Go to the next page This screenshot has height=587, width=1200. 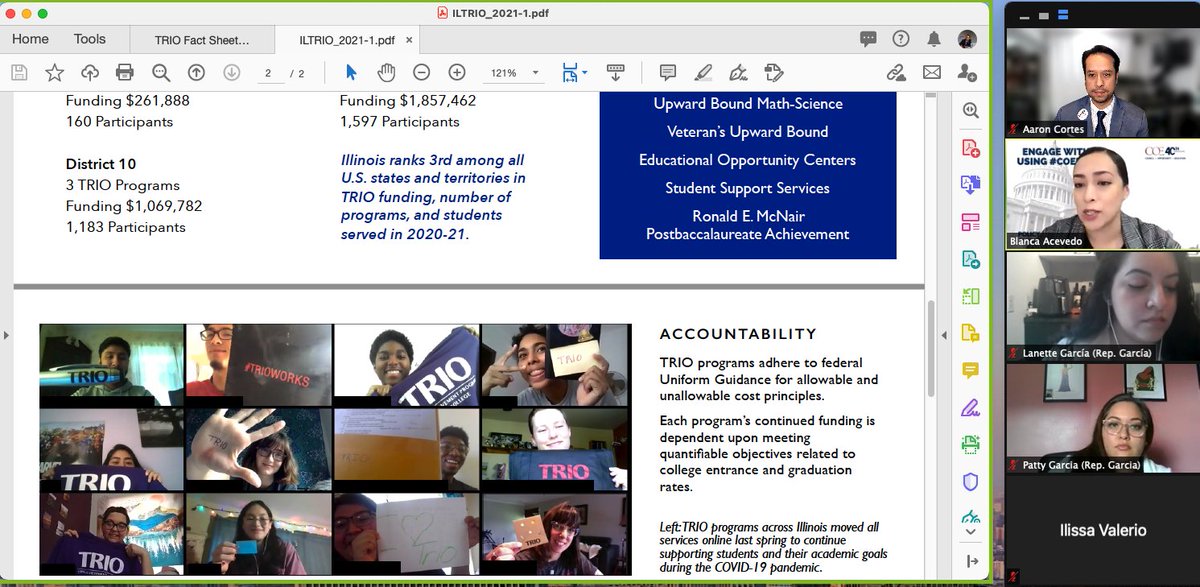click(x=231, y=72)
